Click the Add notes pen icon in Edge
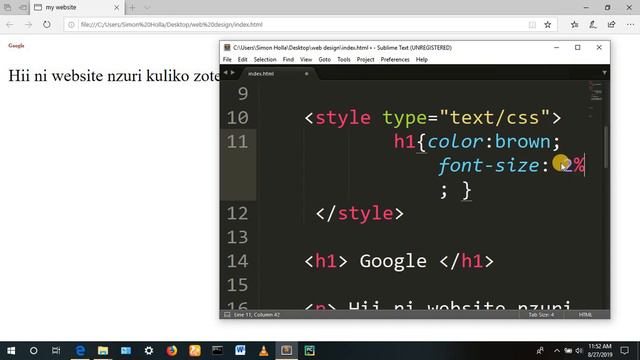Image resolution: width=640 pixels, height=360 pixels. click(x=593, y=25)
